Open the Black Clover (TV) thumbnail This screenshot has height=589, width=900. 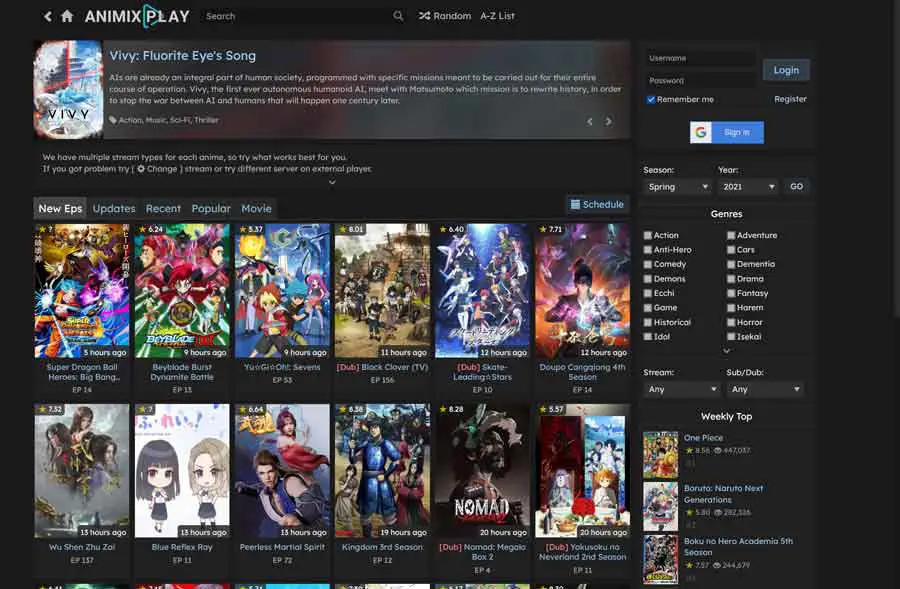click(x=382, y=291)
